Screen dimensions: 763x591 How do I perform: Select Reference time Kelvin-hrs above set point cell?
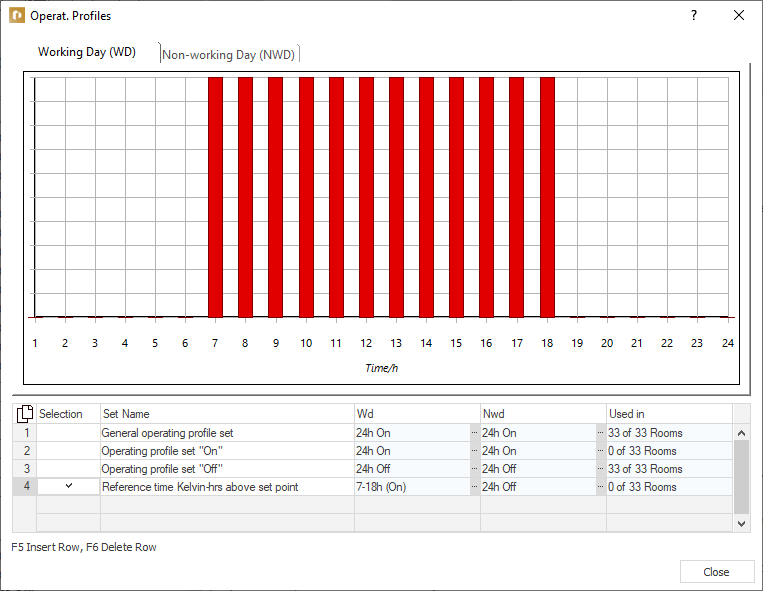coord(227,486)
